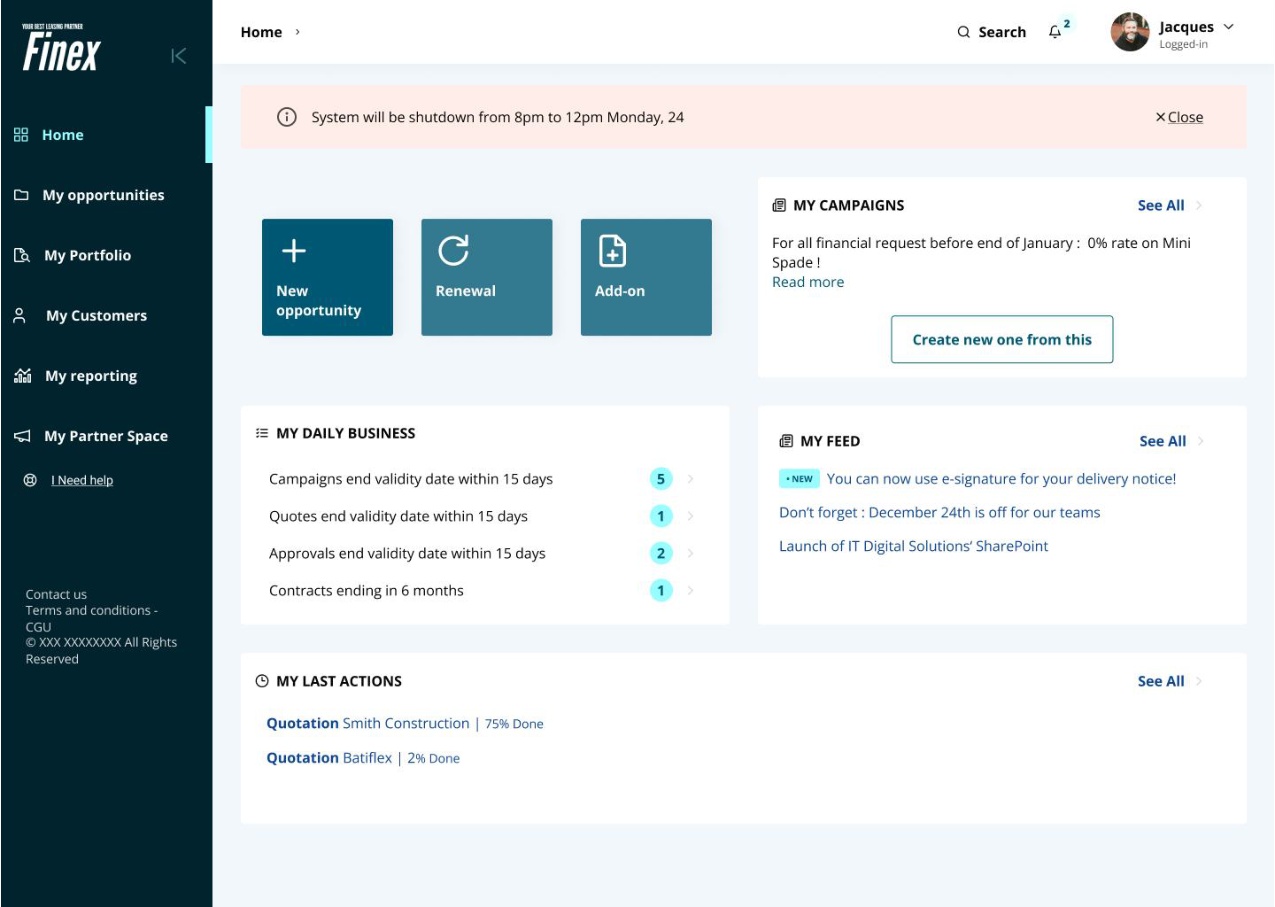Screen dimensions: 1275x907
Task: Click the folder icon beside My opportunities
Action: pyautogui.click(x=21, y=195)
